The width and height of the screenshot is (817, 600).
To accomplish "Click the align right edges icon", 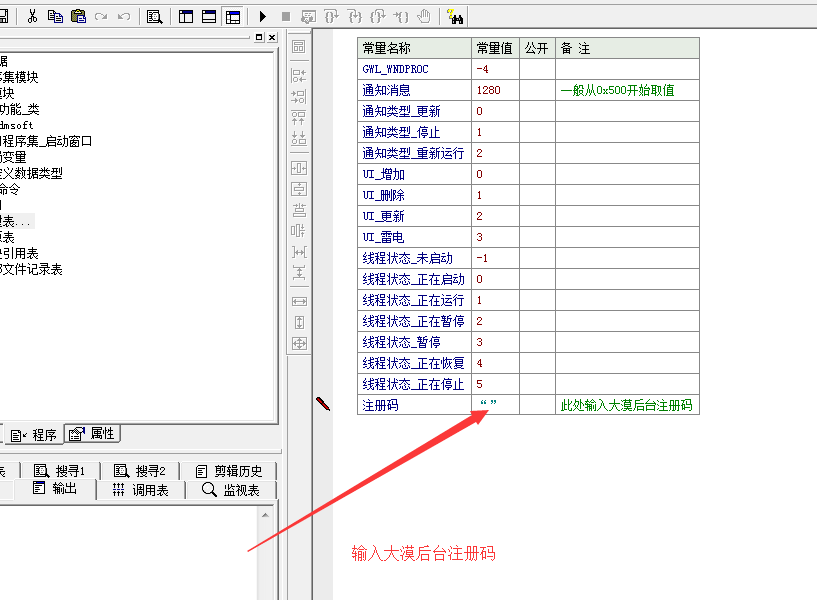I will (299, 96).
